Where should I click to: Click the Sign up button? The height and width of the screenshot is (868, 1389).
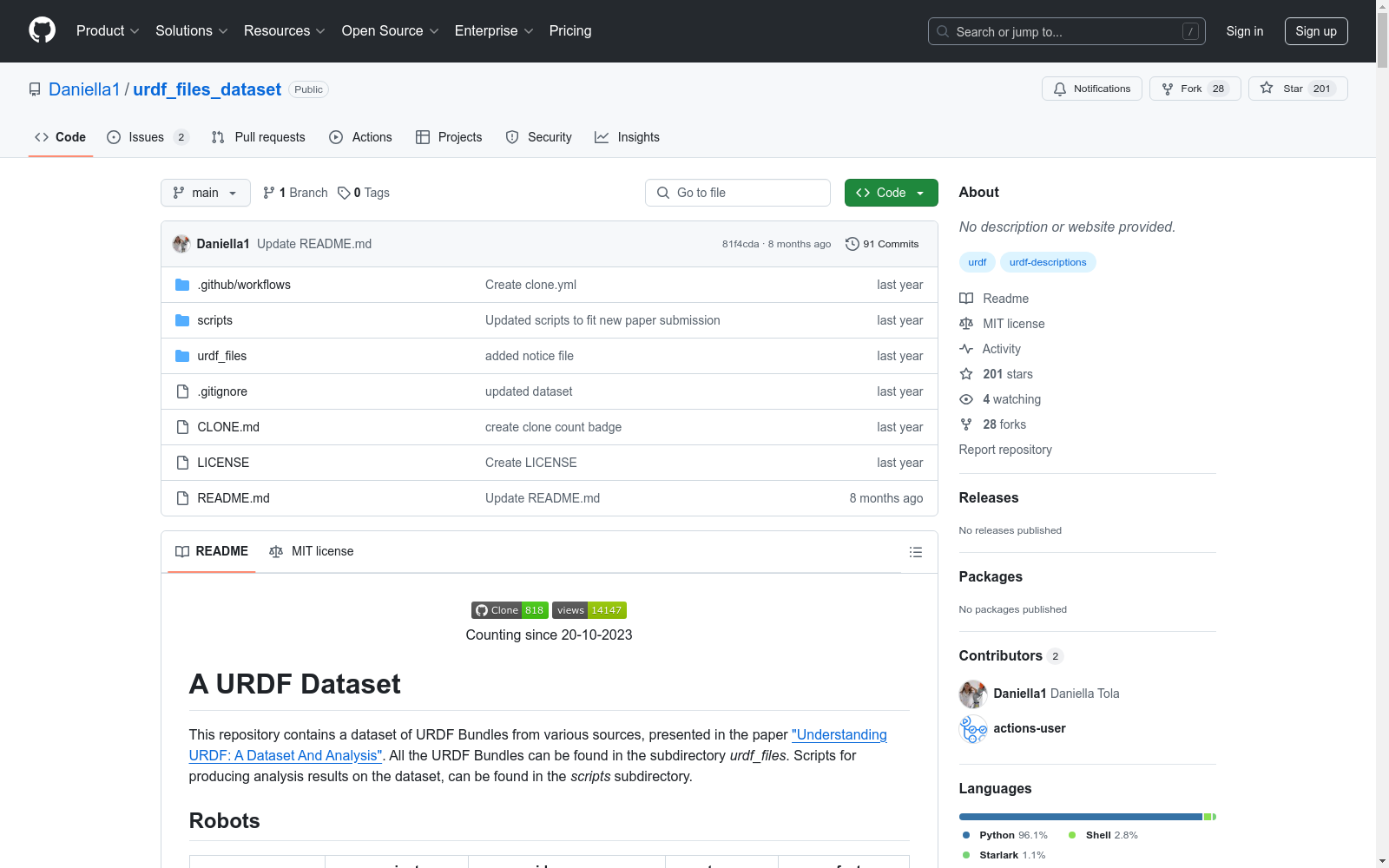point(1316,31)
